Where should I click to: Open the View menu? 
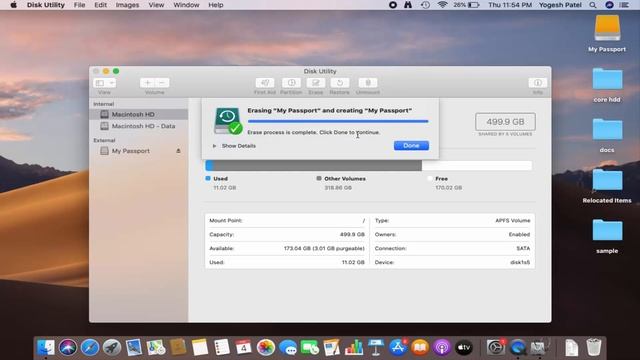pyautogui.click(x=156, y=5)
